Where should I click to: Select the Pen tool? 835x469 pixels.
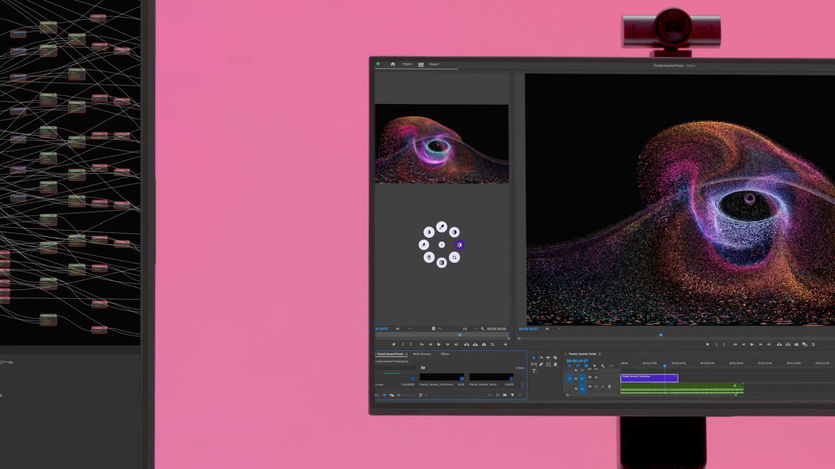(x=541, y=364)
